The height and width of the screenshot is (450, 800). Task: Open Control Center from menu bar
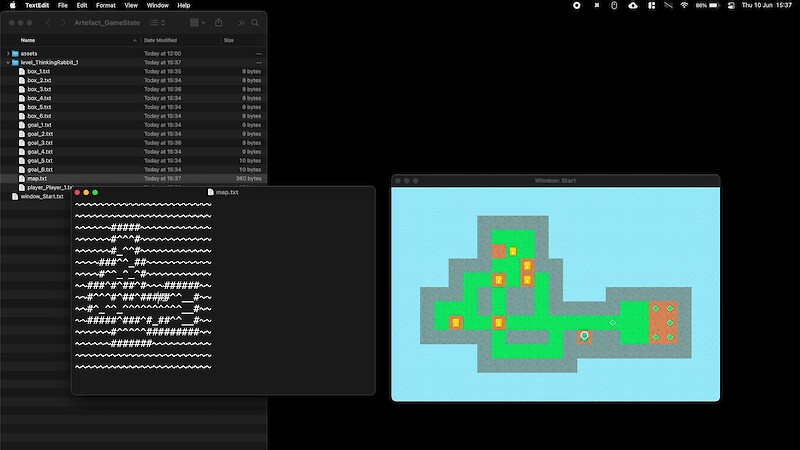pos(731,5)
